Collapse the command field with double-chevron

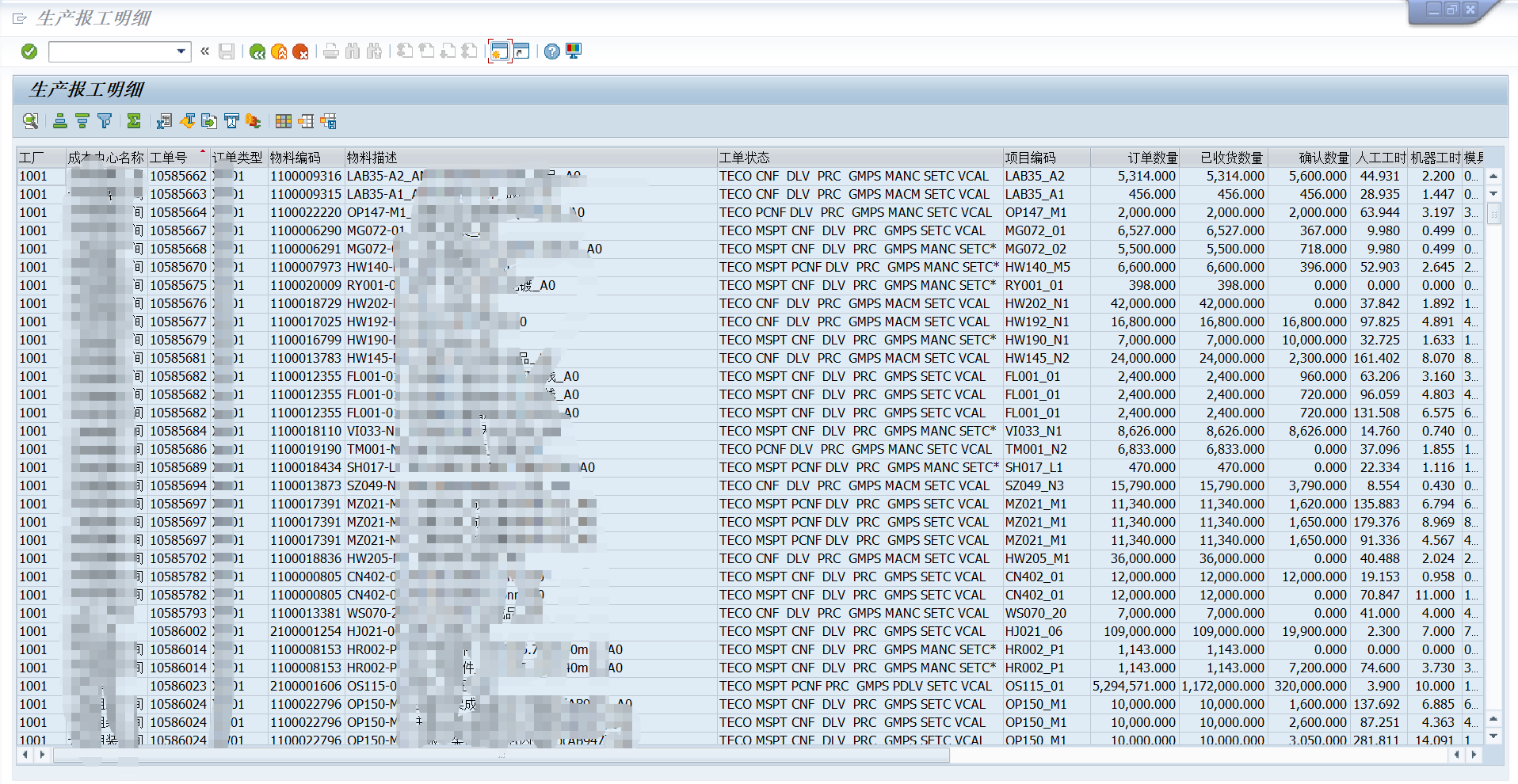coord(204,51)
